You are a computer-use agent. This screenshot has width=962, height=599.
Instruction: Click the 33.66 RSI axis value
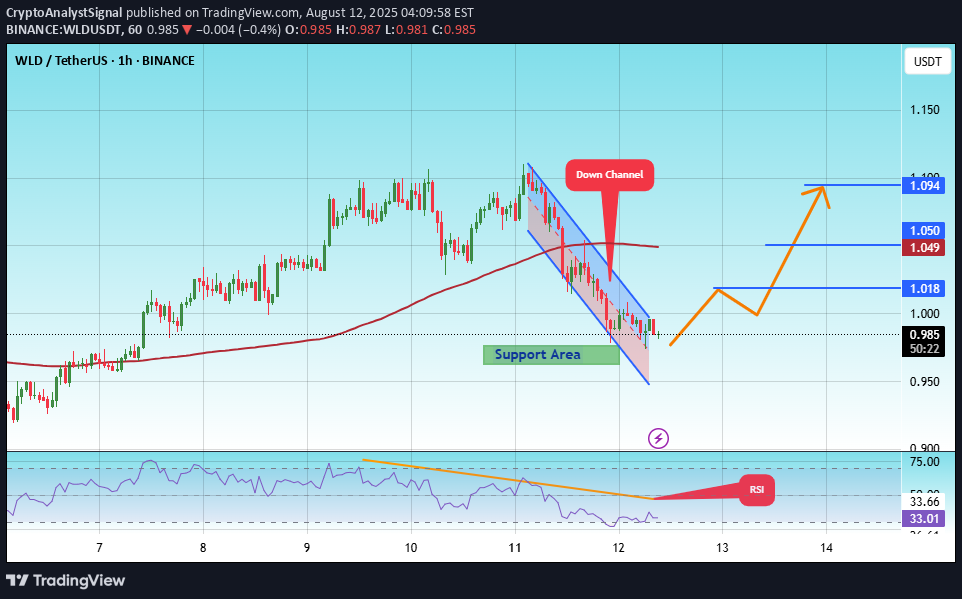pyautogui.click(x=924, y=502)
